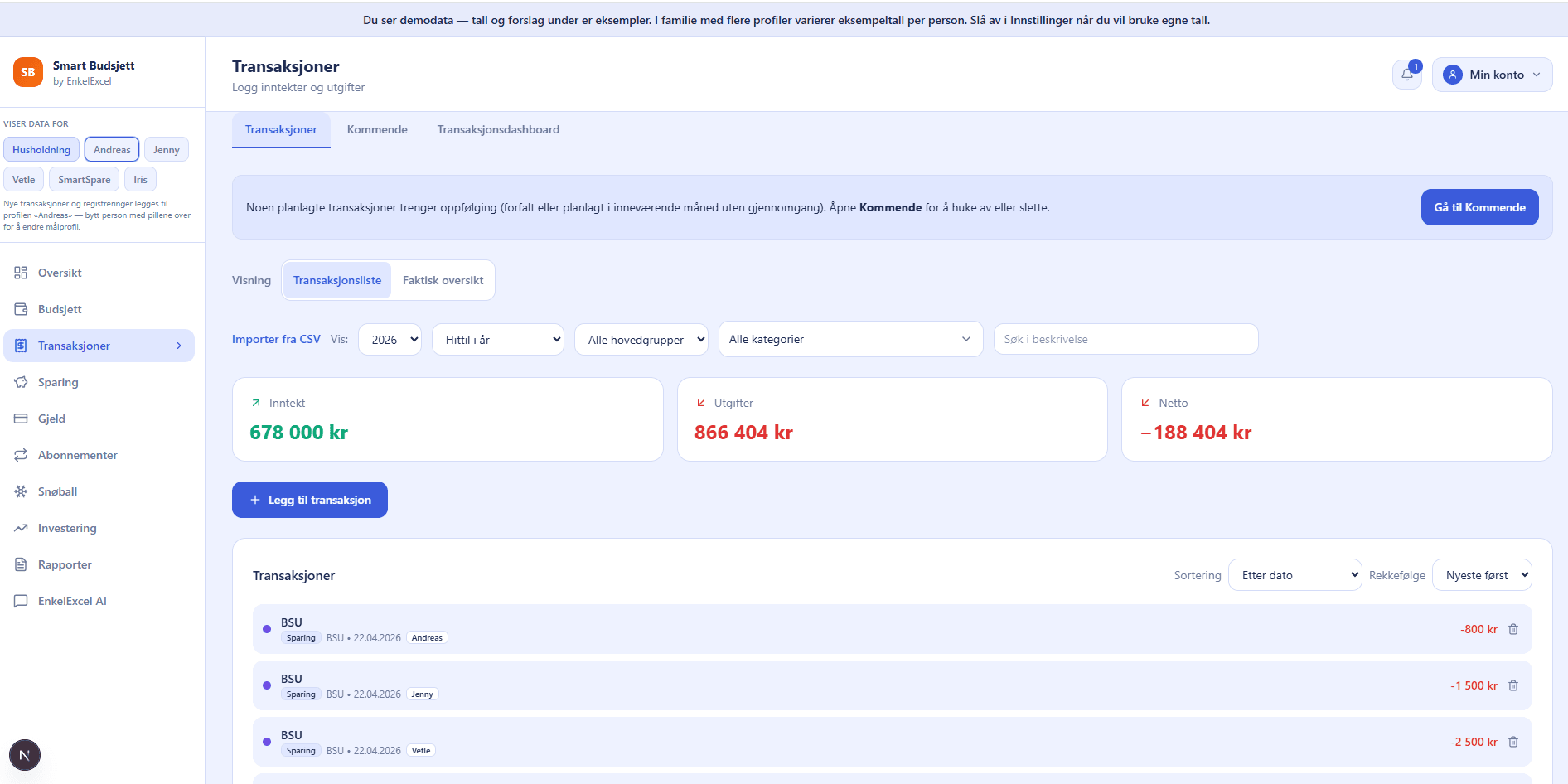
Task: Open the Etter dato sorting dropdown
Action: (x=1295, y=575)
